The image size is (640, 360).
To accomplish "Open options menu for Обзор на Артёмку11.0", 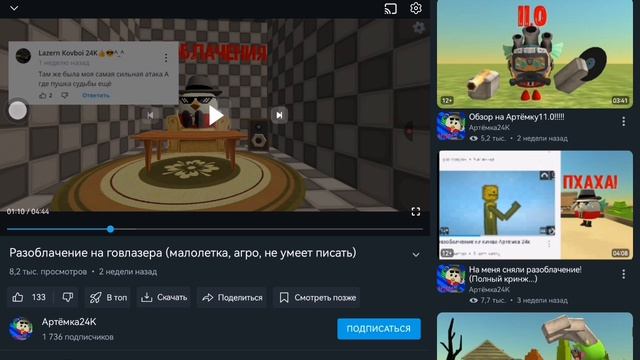I will 623,122.
